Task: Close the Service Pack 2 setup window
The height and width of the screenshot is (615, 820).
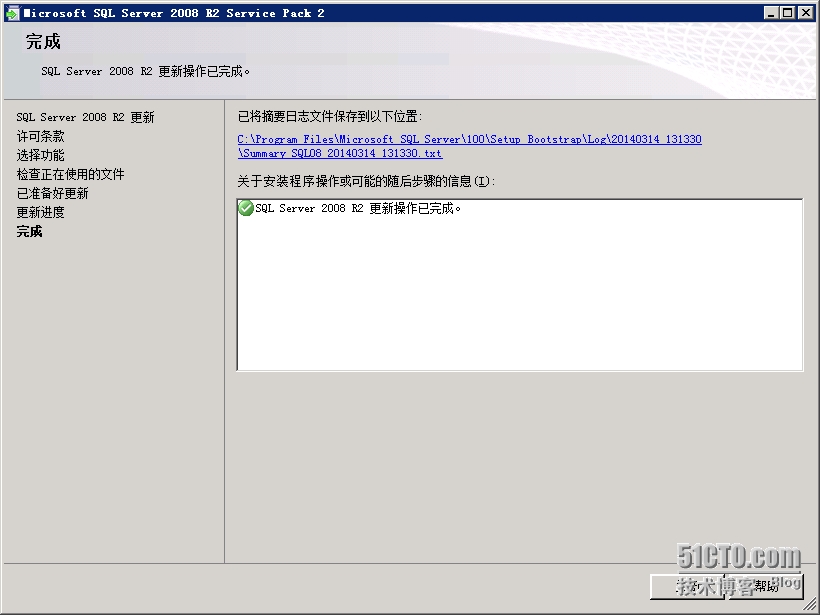Action: pyautogui.click(x=805, y=13)
